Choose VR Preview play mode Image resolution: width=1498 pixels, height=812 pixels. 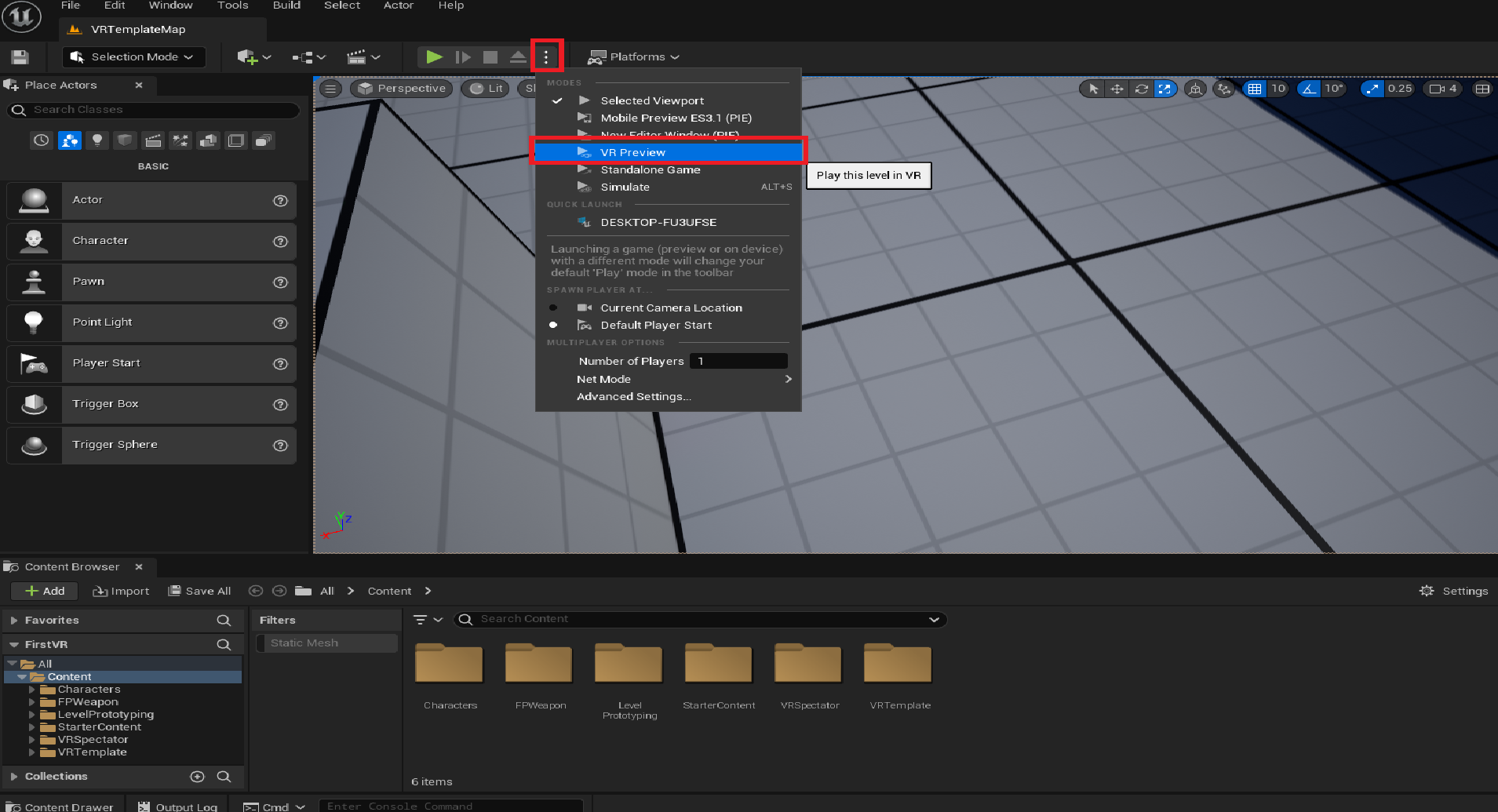668,152
